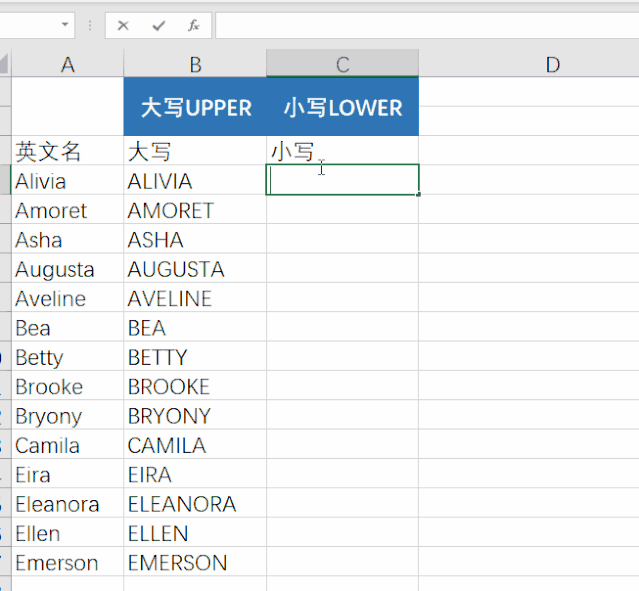
Task: Click the fill handle of active cell
Action: tap(419, 194)
